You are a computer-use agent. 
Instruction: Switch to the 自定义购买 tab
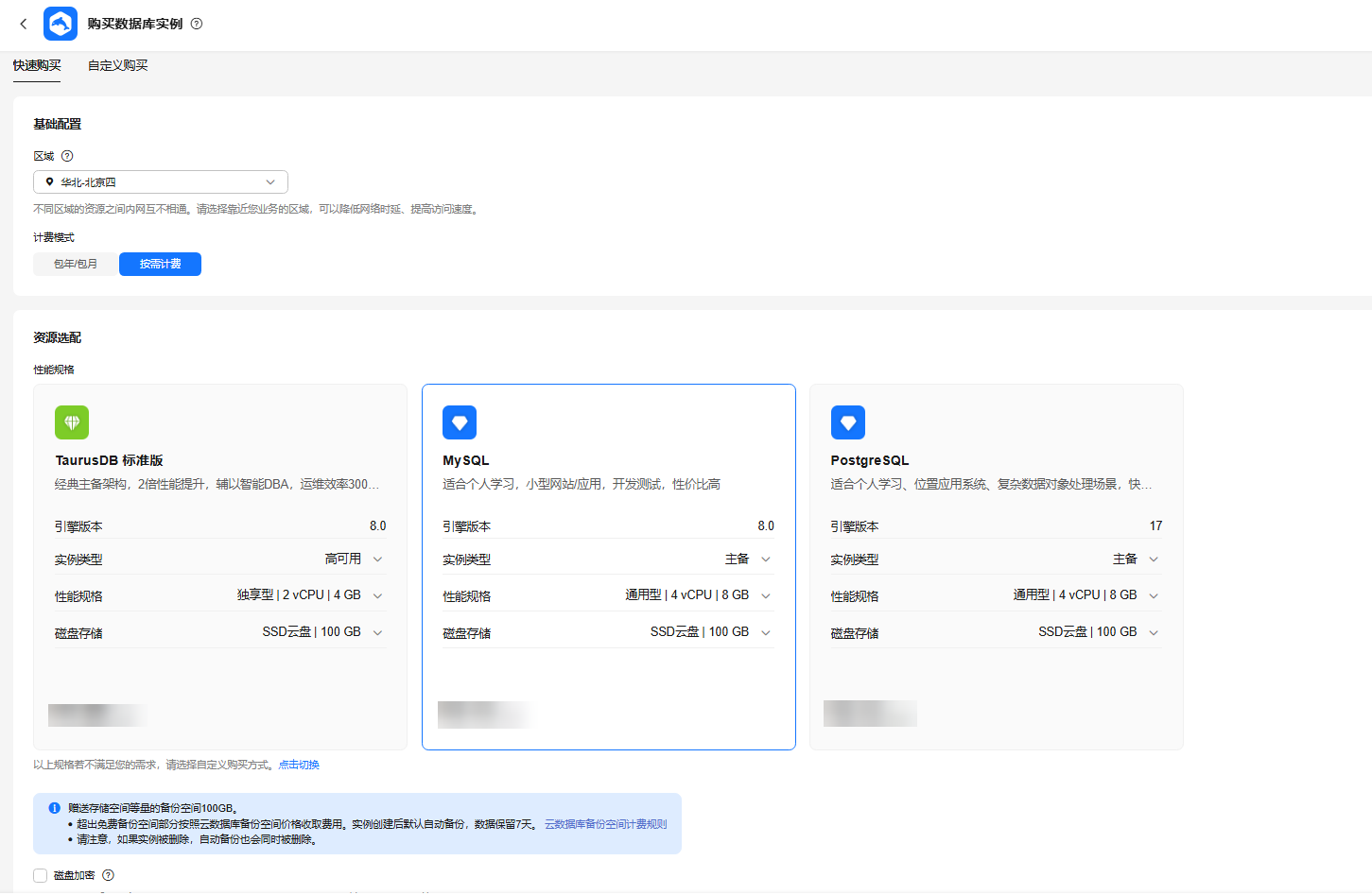point(118,65)
